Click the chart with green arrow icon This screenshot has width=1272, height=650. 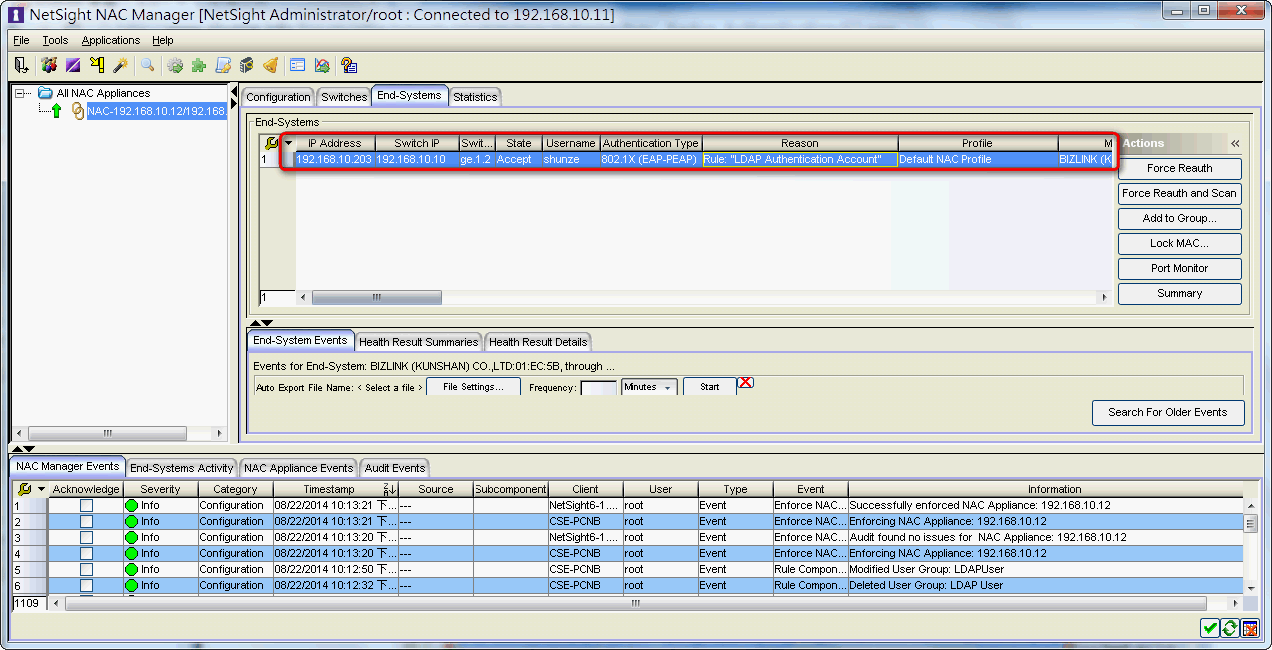click(322, 65)
